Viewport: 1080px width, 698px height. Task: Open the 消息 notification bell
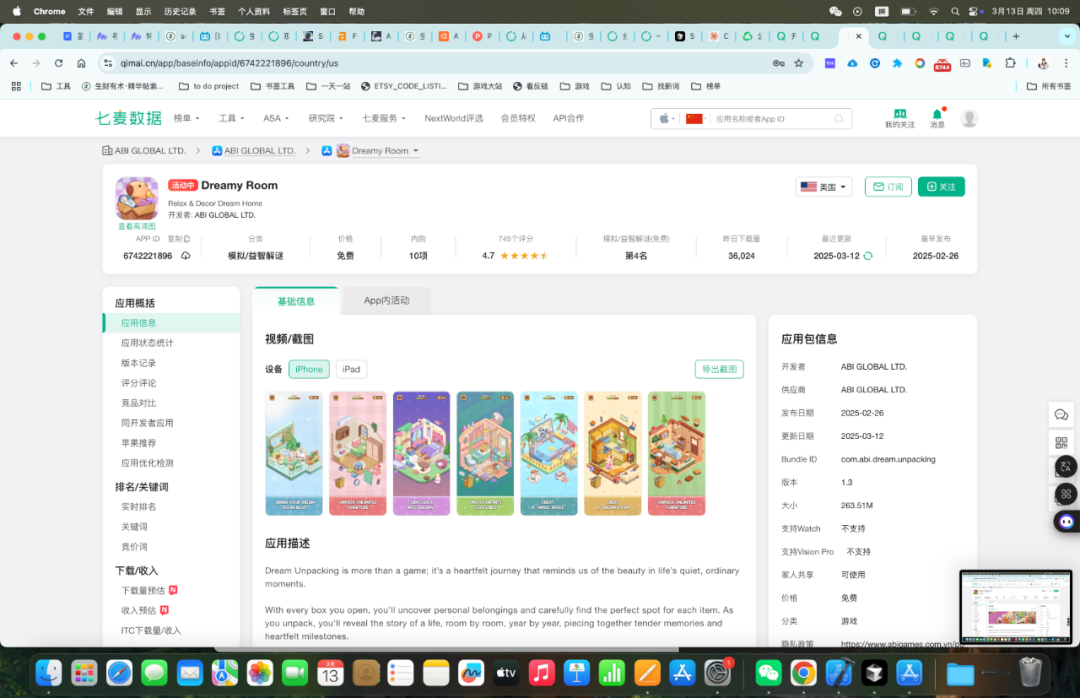pyautogui.click(x=937, y=118)
